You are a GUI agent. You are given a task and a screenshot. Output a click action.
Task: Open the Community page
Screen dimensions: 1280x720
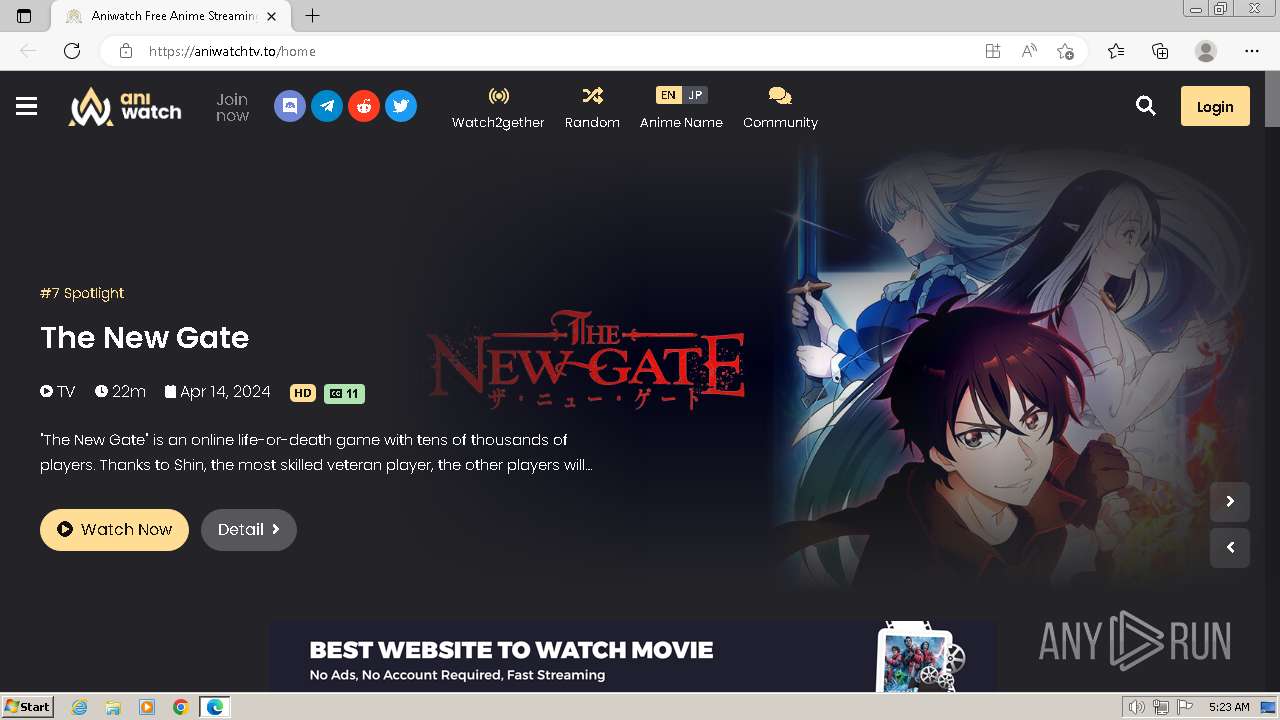pos(780,108)
